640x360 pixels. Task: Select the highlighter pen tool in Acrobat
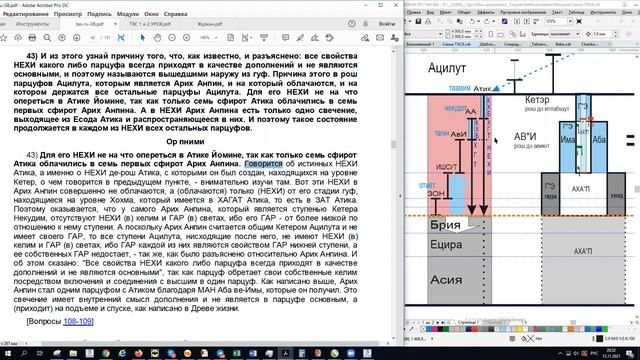(300, 38)
